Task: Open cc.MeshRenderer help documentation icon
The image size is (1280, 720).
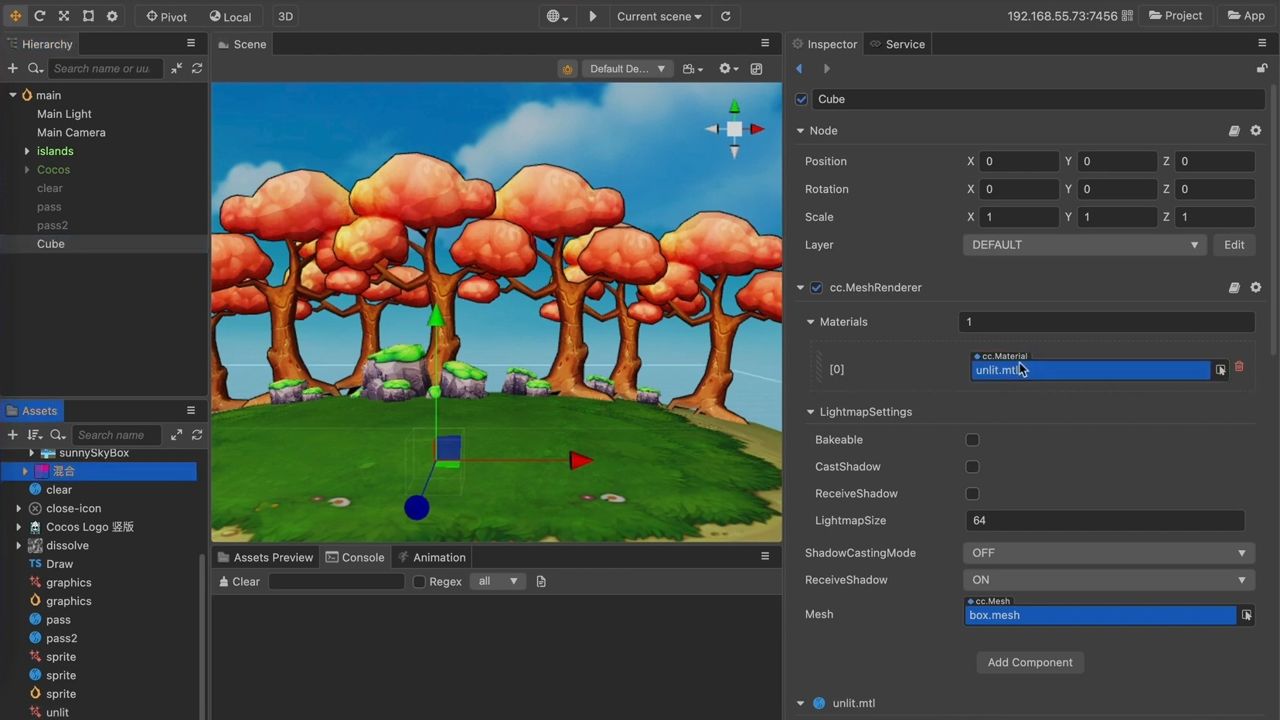Action: click(x=1234, y=288)
